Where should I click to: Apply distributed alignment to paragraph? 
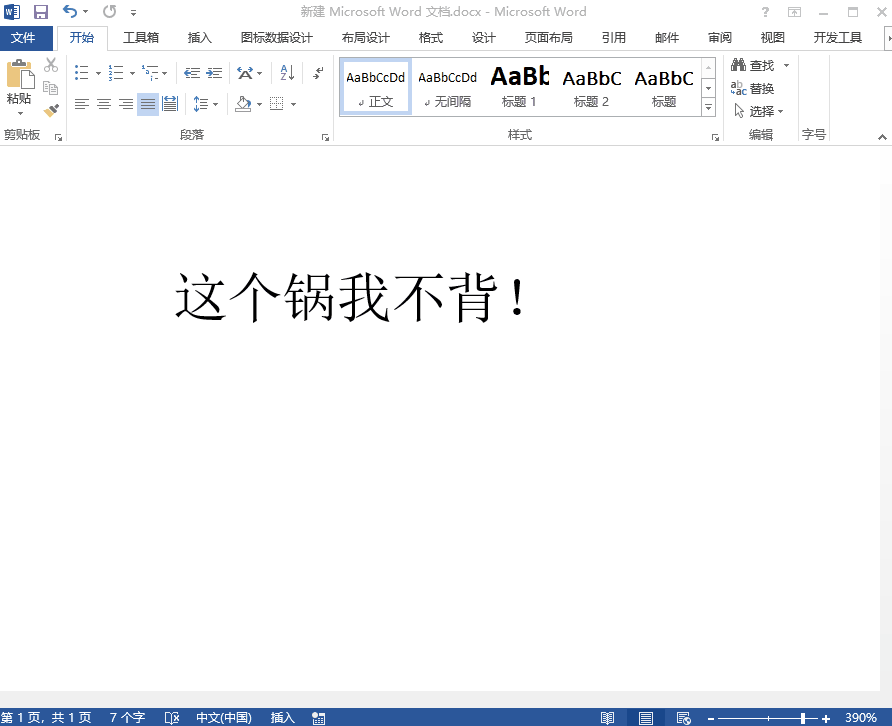170,104
